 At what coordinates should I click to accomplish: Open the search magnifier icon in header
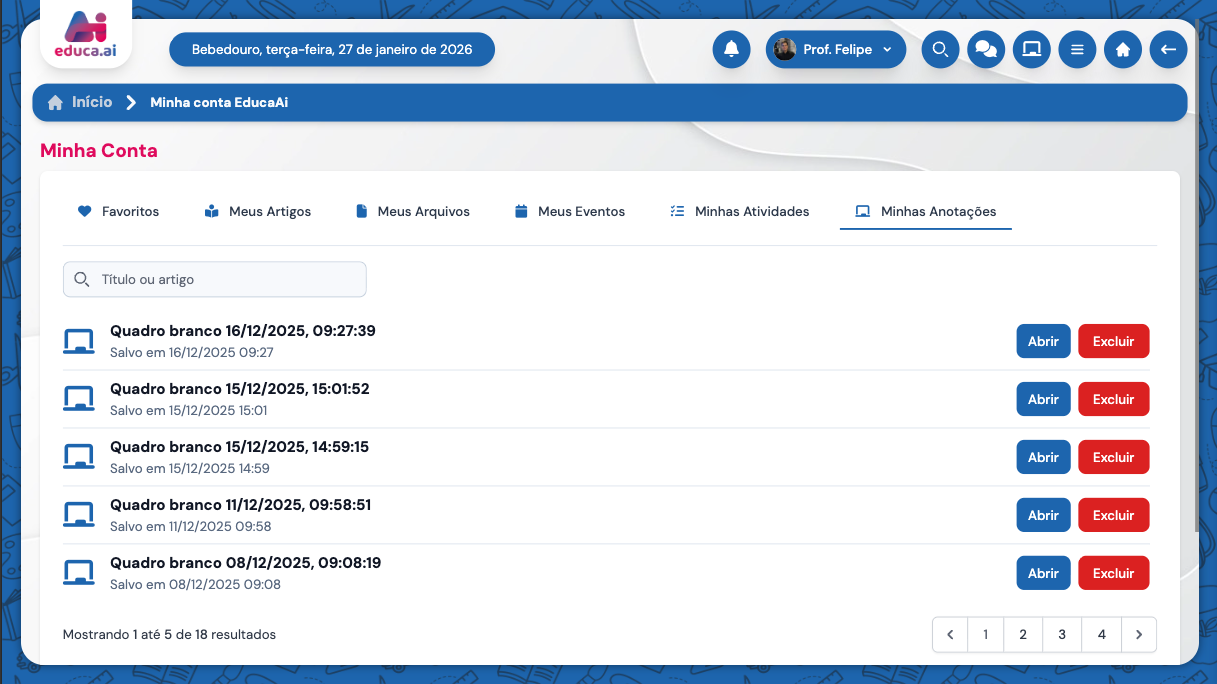pos(940,49)
